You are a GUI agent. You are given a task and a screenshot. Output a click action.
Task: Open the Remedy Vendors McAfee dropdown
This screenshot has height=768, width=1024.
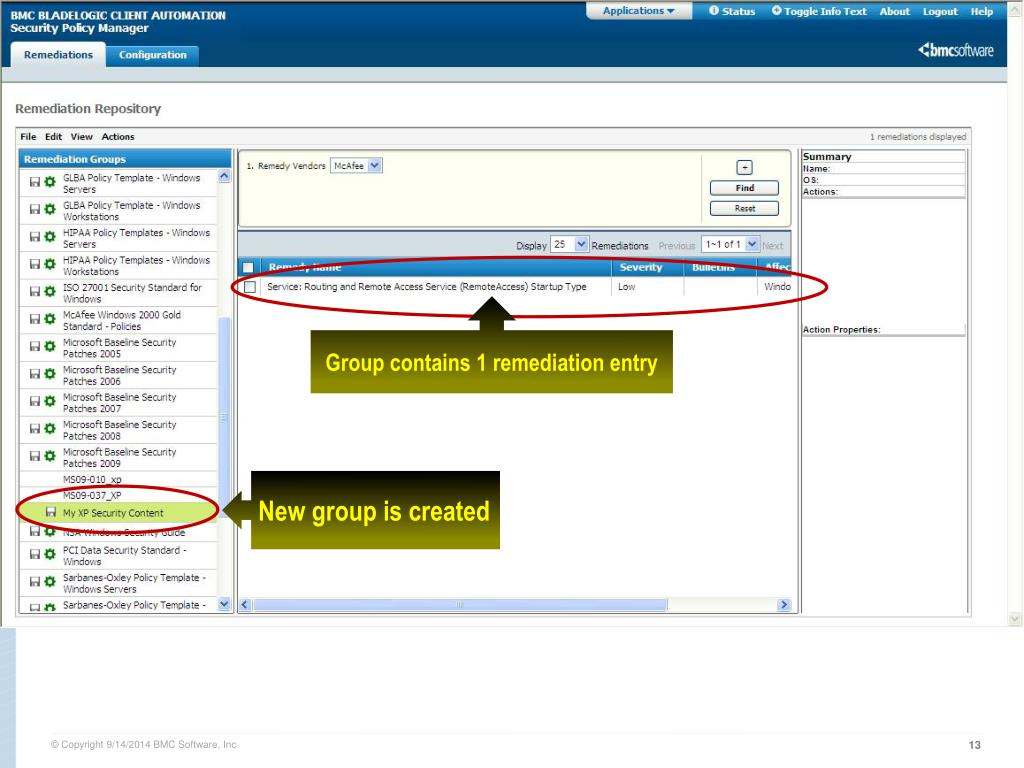[x=357, y=166]
